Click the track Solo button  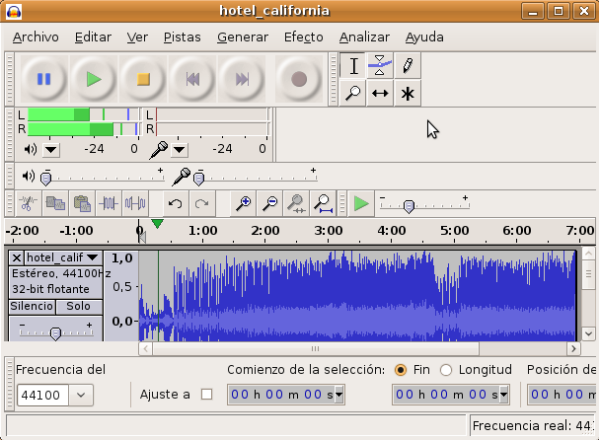(78, 306)
